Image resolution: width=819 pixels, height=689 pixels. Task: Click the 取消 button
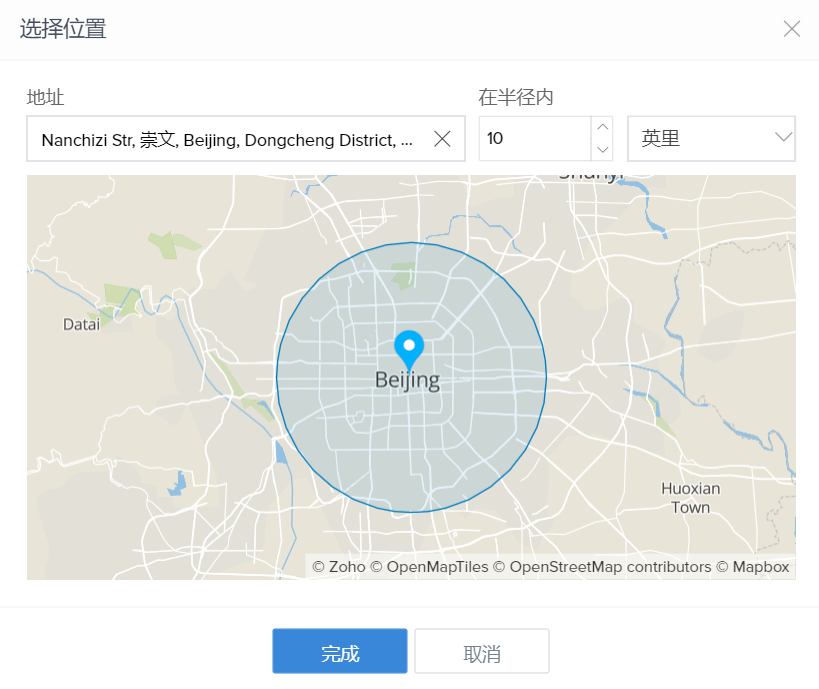(482, 651)
